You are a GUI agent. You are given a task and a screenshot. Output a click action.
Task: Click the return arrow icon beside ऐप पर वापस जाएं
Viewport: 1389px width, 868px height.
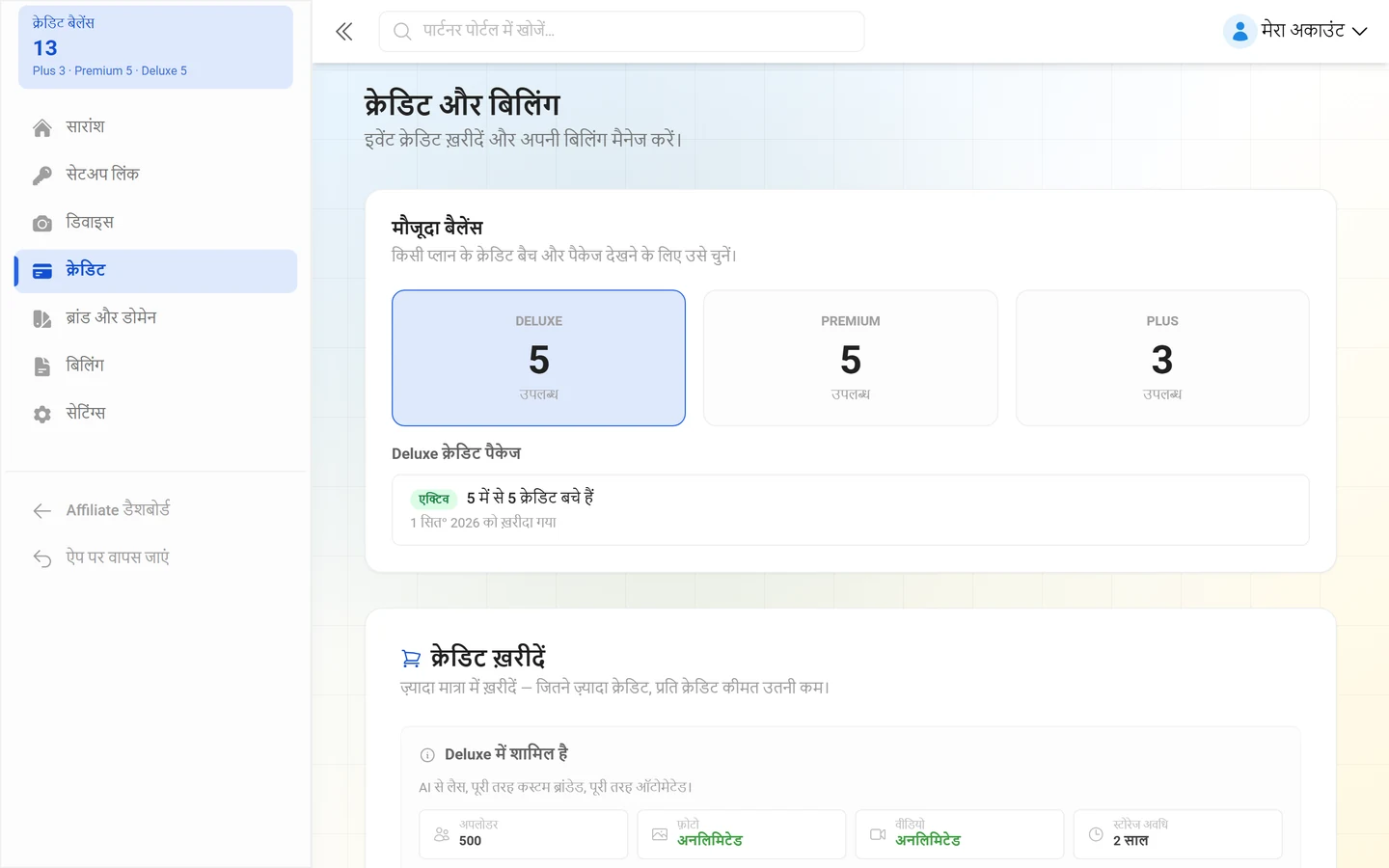[x=42, y=558]
